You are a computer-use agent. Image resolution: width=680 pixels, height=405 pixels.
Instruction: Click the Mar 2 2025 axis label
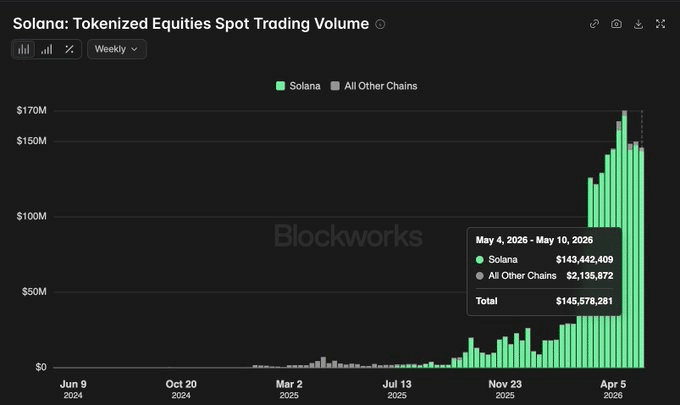point(289,389)
